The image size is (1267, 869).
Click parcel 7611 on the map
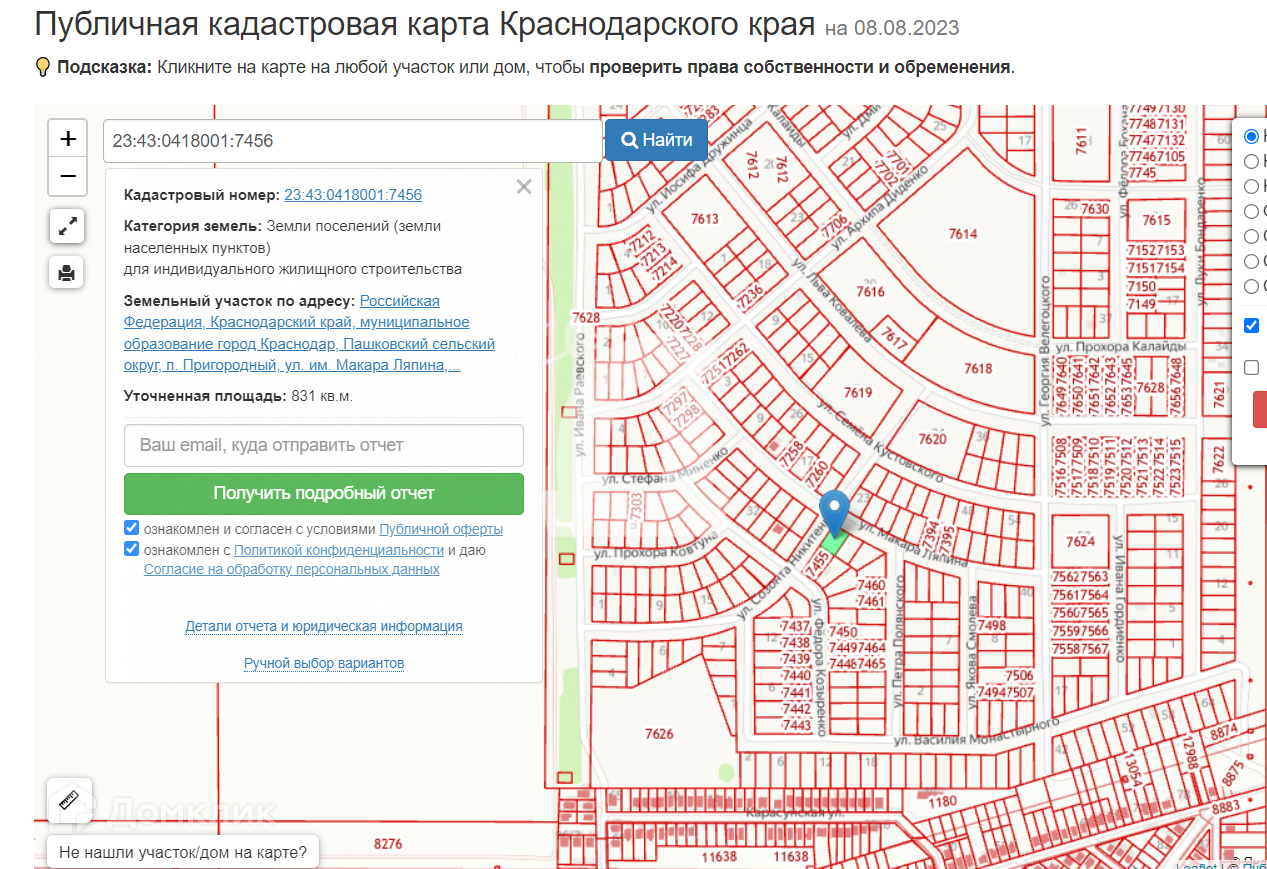[1080, 139]
